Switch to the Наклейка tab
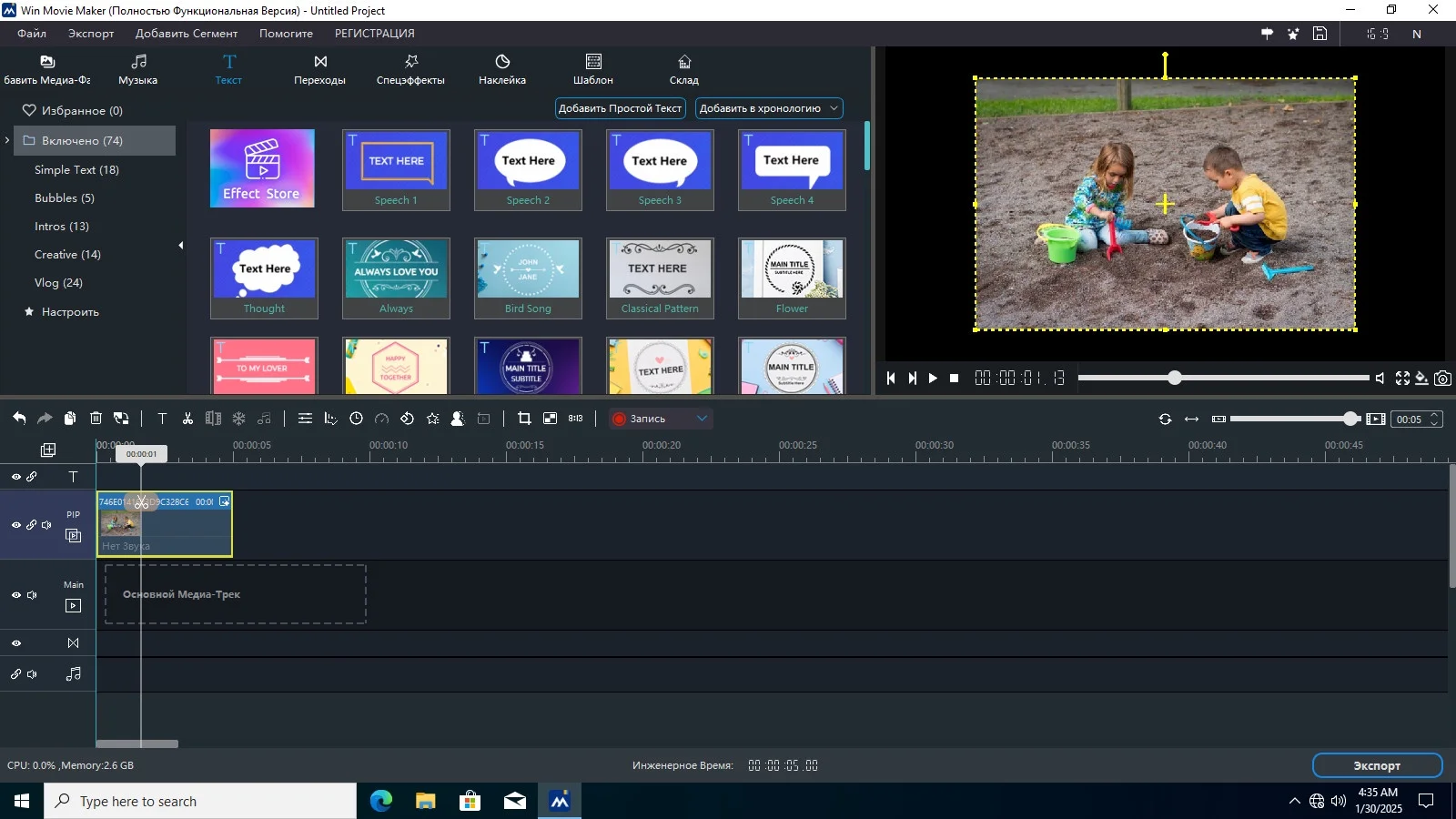Viewport: 1456px width, 819px height. [502, 69]
